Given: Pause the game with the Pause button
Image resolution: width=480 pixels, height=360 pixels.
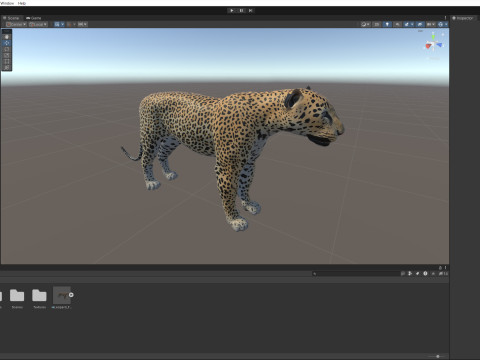Looking at the screenshot, I should pyautogui.click(x=241, y=10).
